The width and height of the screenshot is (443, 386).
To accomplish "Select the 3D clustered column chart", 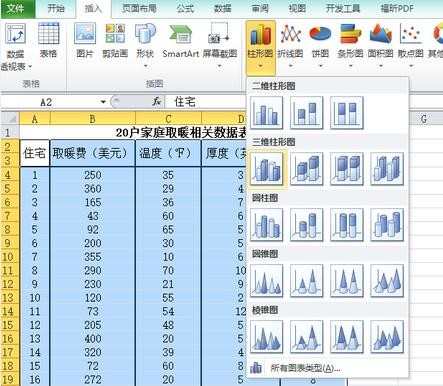I will click(x=266, y=169).
